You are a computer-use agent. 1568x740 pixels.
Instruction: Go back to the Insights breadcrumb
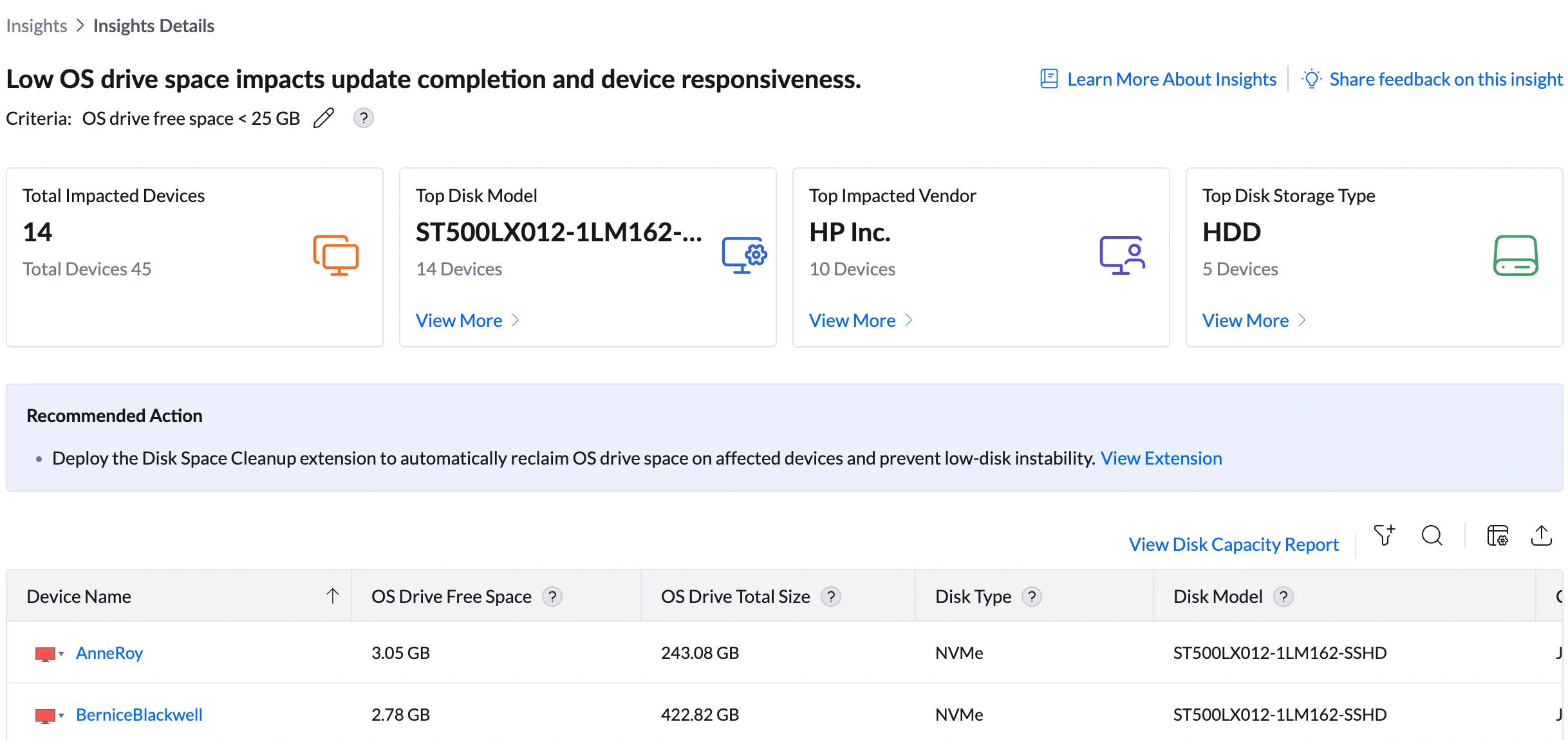[37, 26]
